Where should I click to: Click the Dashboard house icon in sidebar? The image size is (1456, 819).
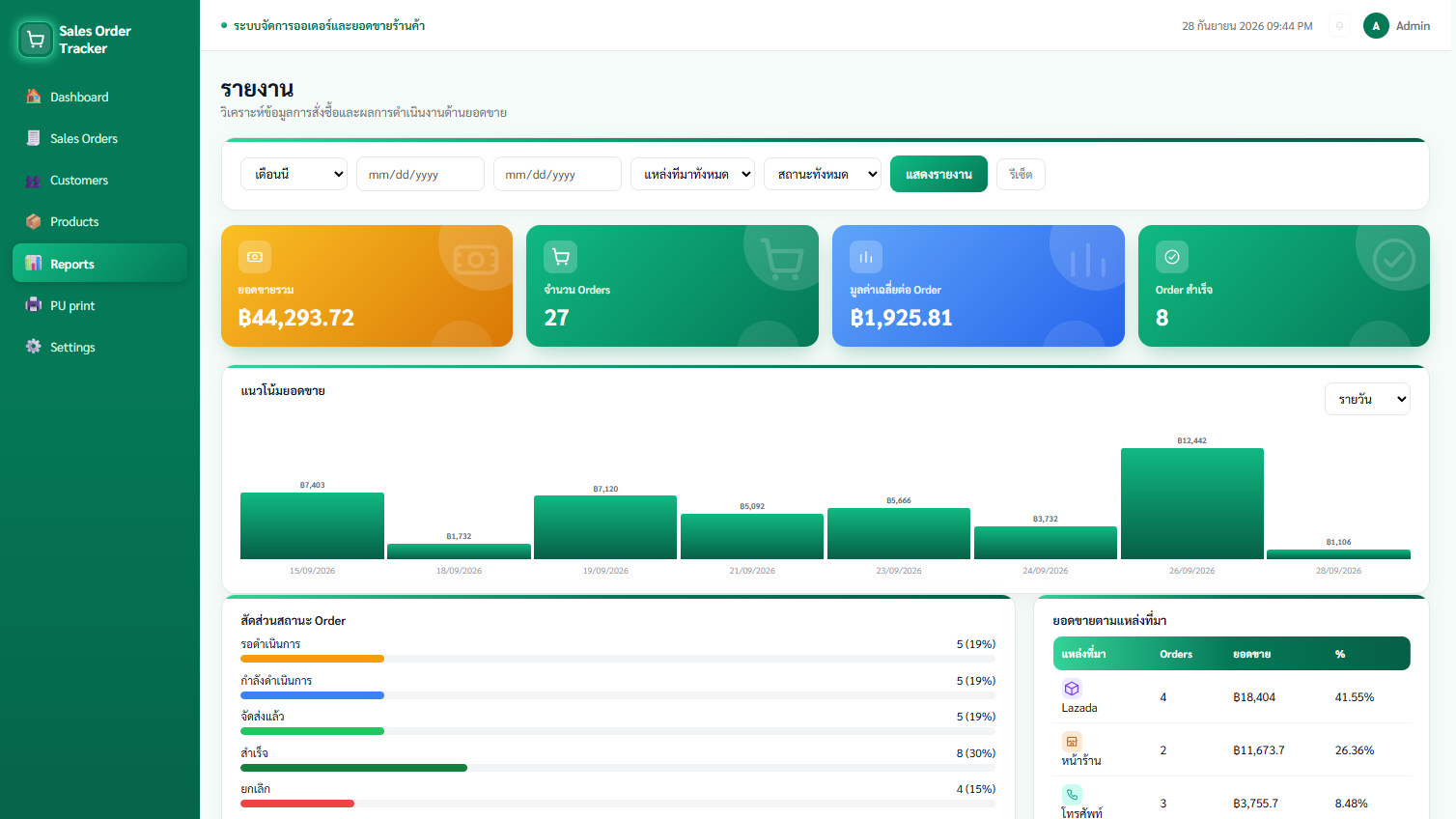tap(34, 97)
